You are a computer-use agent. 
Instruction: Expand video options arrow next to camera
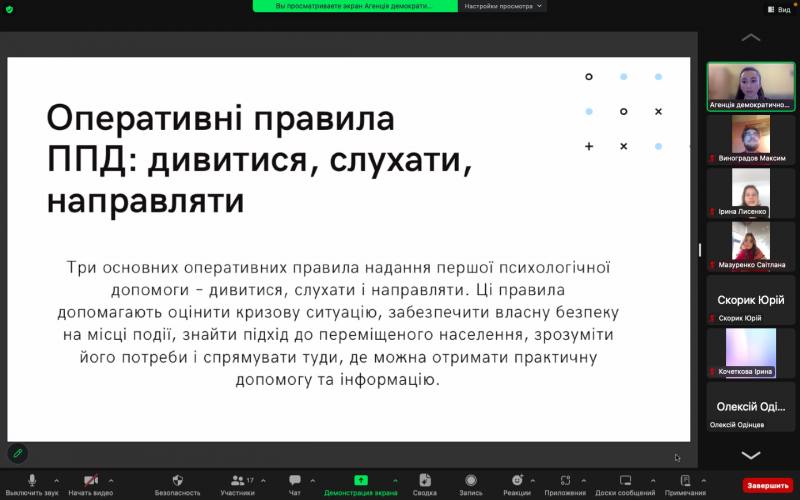(111, 480)
